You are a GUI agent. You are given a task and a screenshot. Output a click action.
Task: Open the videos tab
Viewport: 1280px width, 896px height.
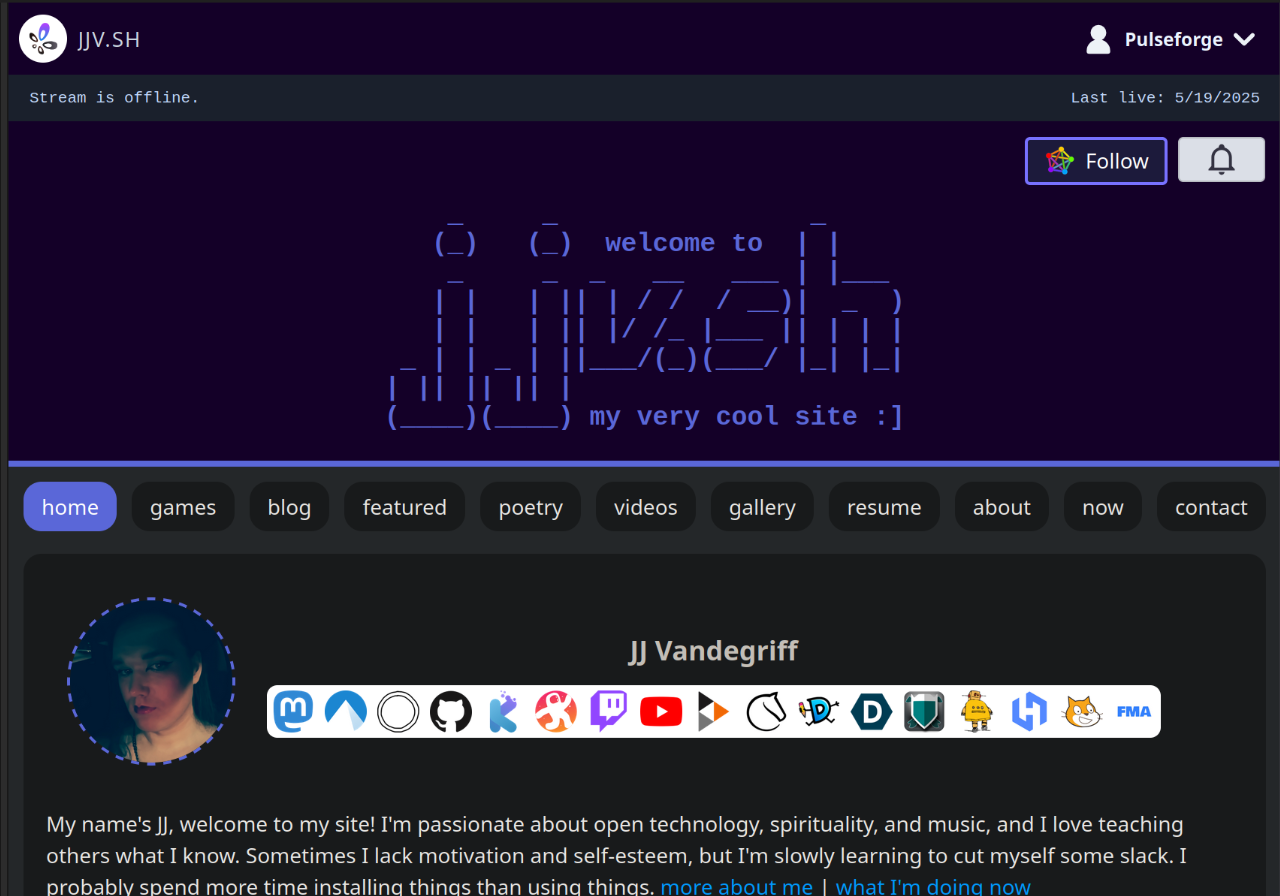pyautogui.click(x=645, y=507)
